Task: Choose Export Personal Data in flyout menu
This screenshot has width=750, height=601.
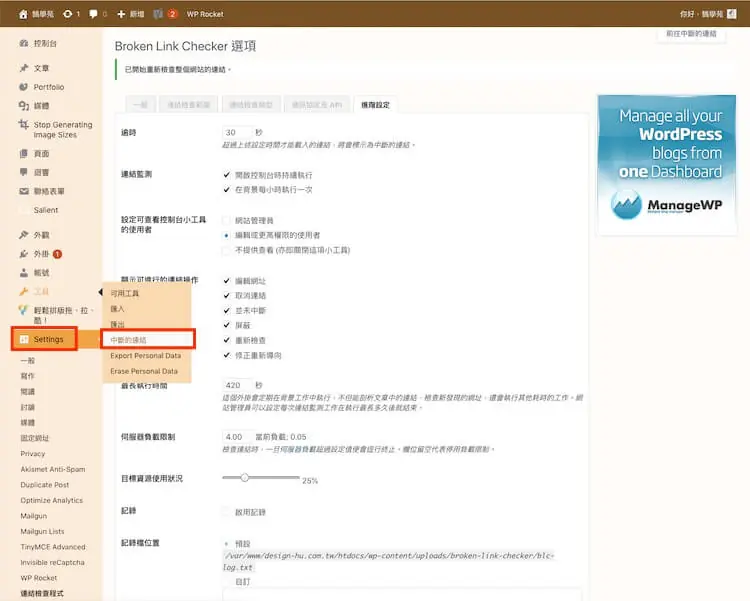Action: (145, 356)
